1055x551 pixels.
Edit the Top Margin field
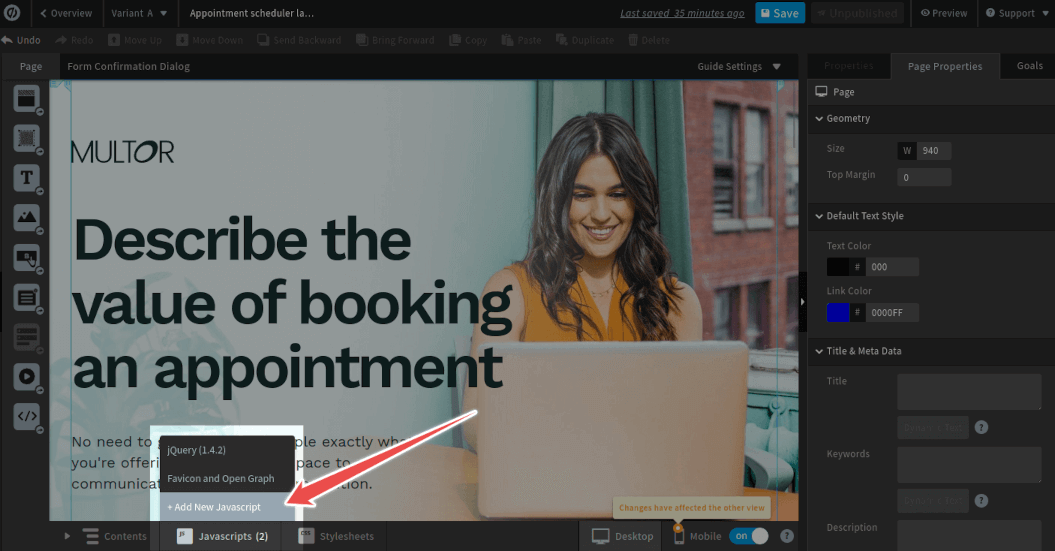click(x=924, y=178)
